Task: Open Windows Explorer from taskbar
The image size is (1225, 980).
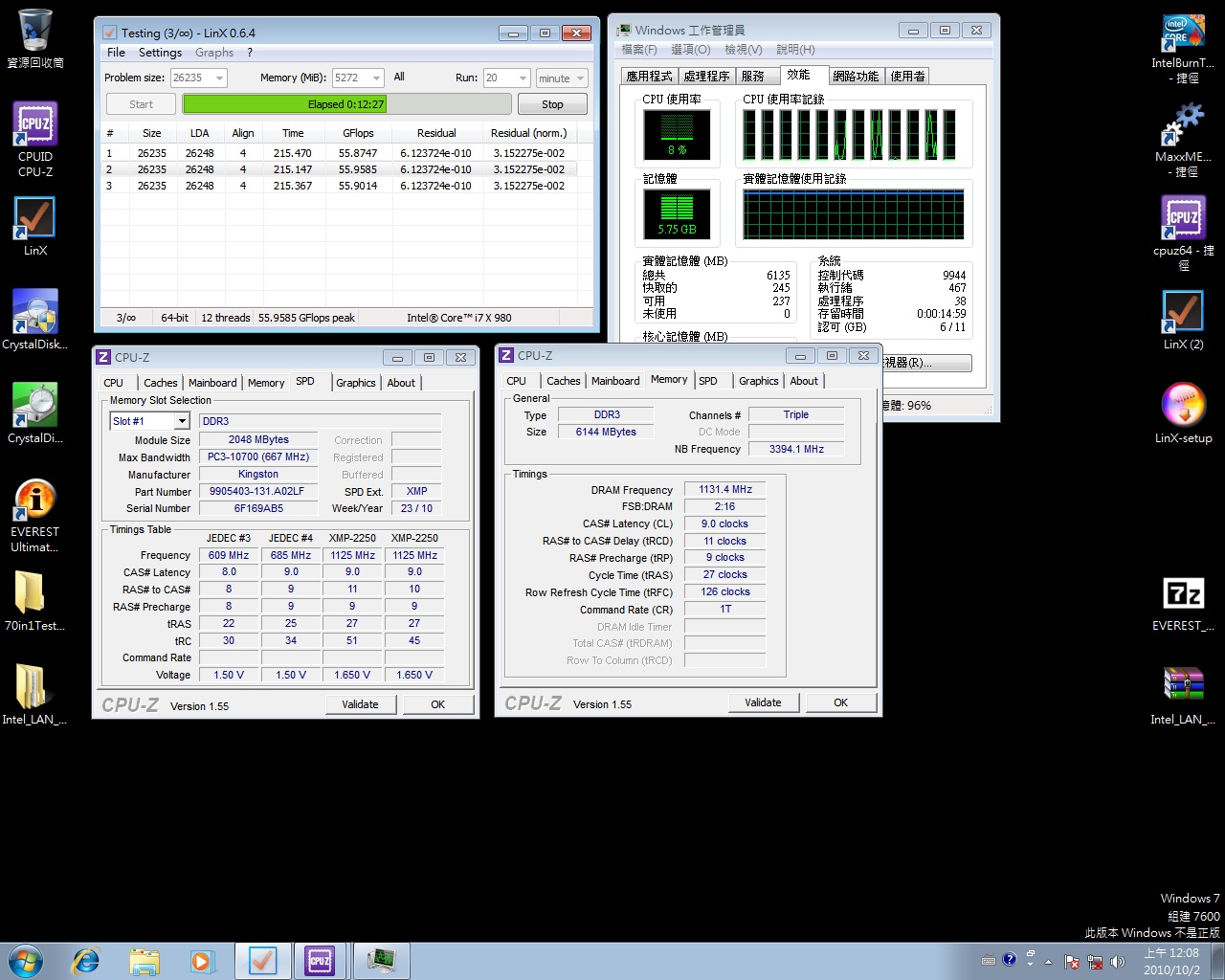Action: tap(145, 960)
